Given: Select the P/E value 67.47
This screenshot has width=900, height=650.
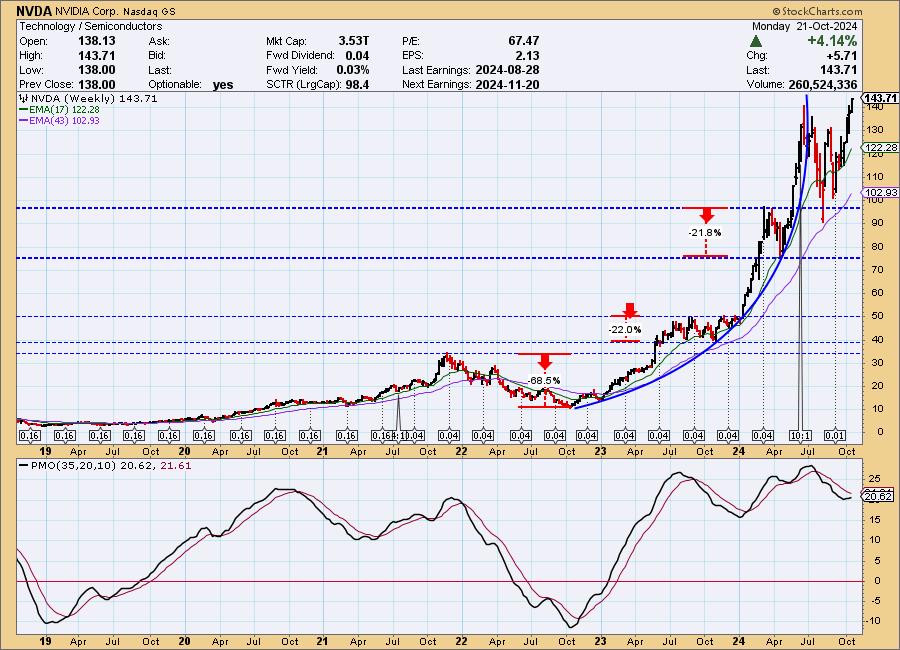Looking at the screenshot, I should [523, 41].
